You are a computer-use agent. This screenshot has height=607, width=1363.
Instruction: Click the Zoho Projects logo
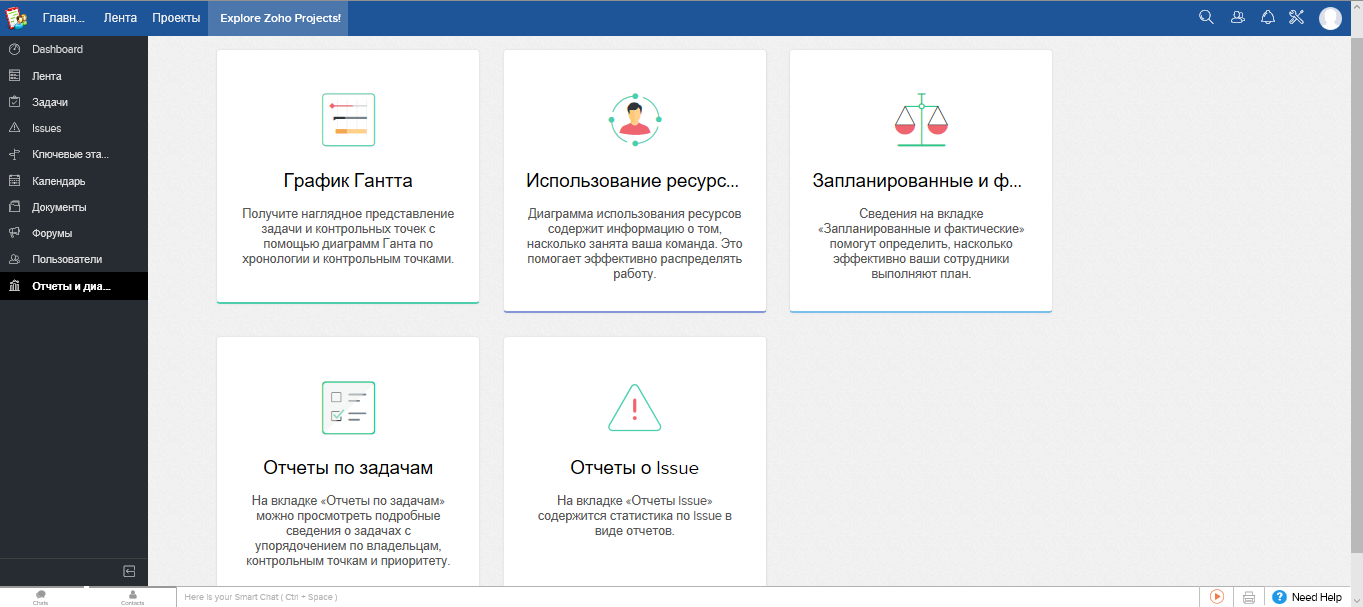coord(14,17)
